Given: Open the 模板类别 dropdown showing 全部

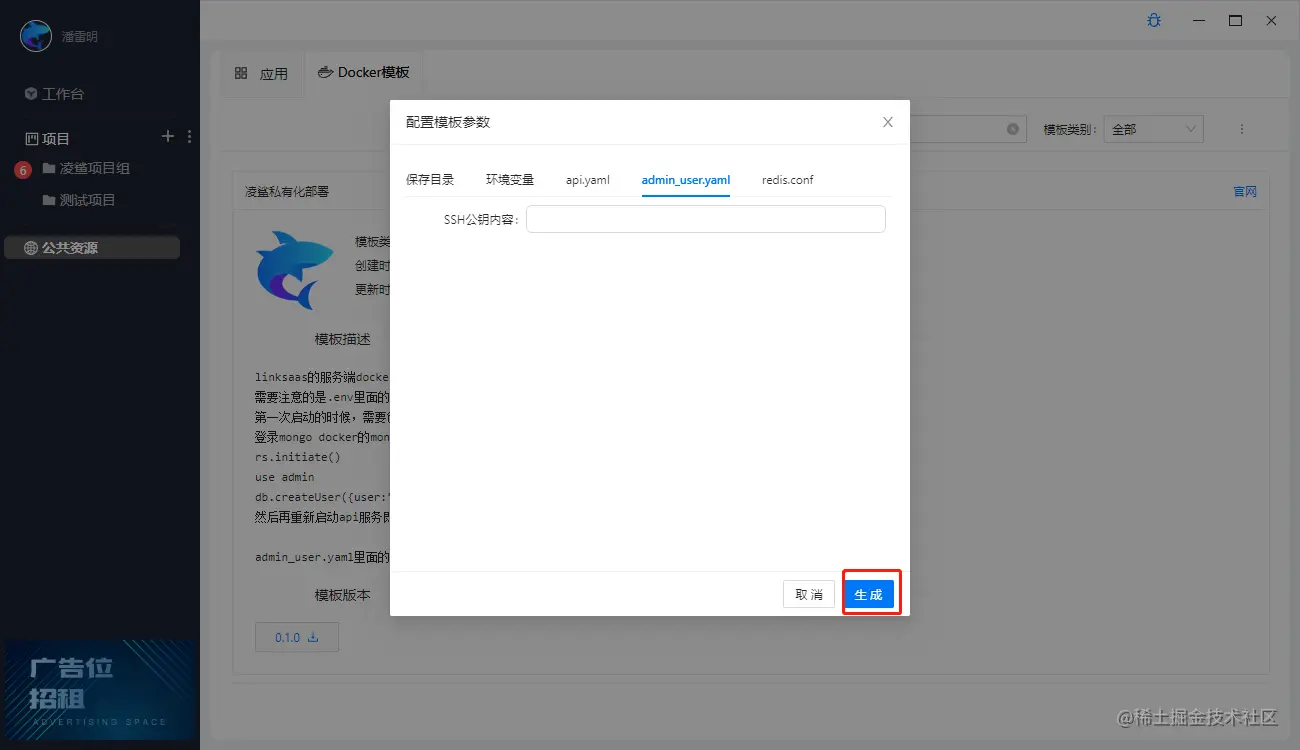Looking at the screenshot, I should point(1153,128).
